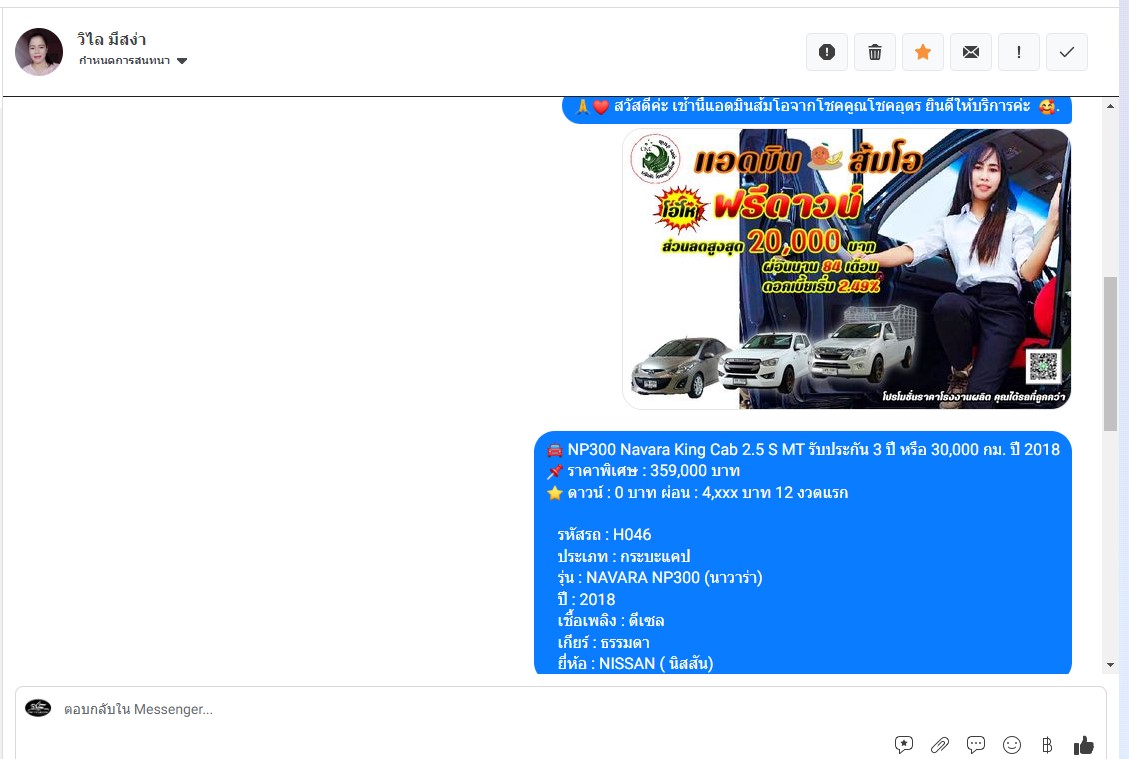Screen dimensions: 1129x759
Task: Open the กำหนดการสนทนา dropdown arrow
Action: (x=182, y=61)
